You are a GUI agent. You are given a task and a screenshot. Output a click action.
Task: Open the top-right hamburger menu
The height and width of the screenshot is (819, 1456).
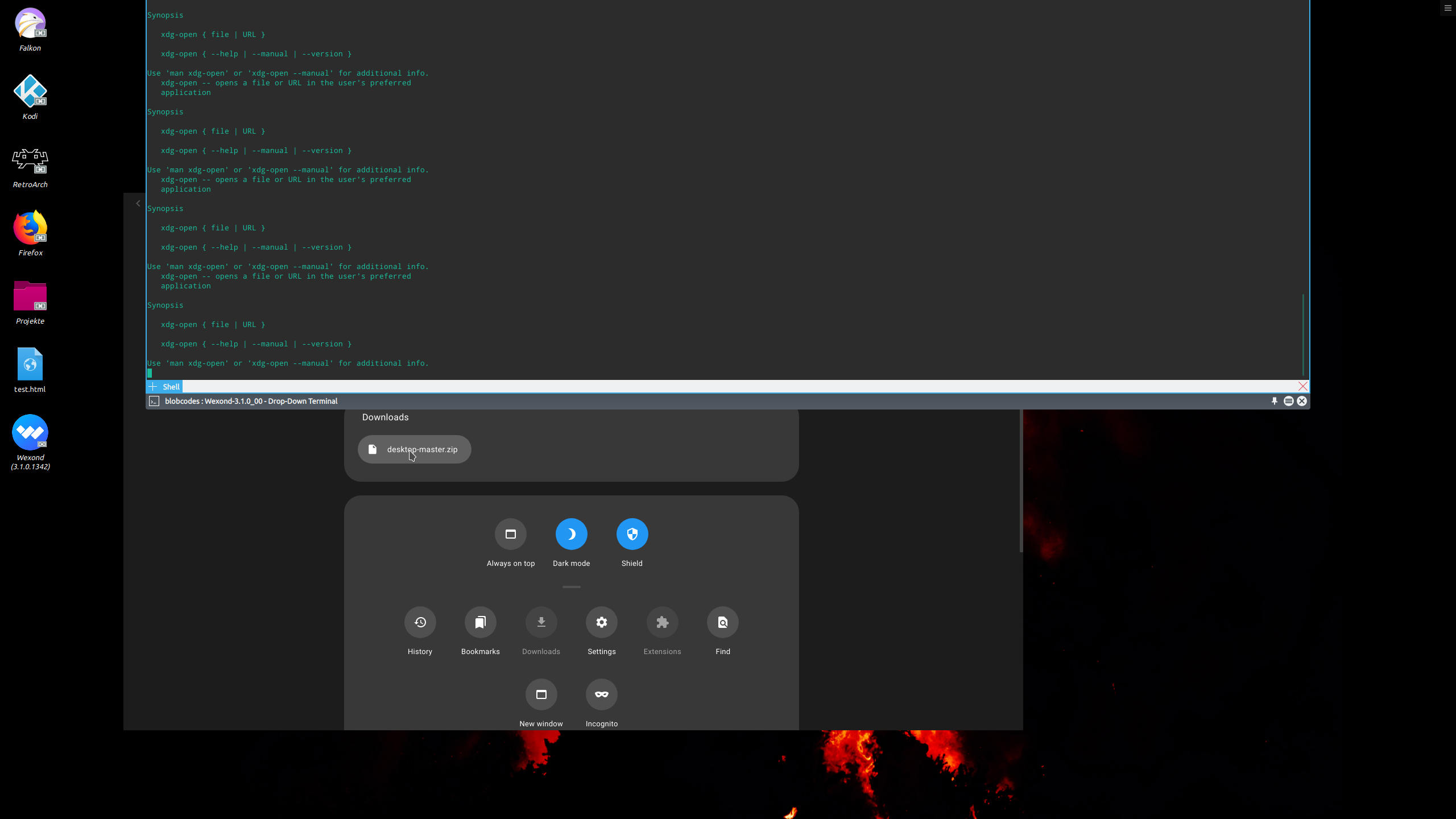click(x=1447, y=8)
